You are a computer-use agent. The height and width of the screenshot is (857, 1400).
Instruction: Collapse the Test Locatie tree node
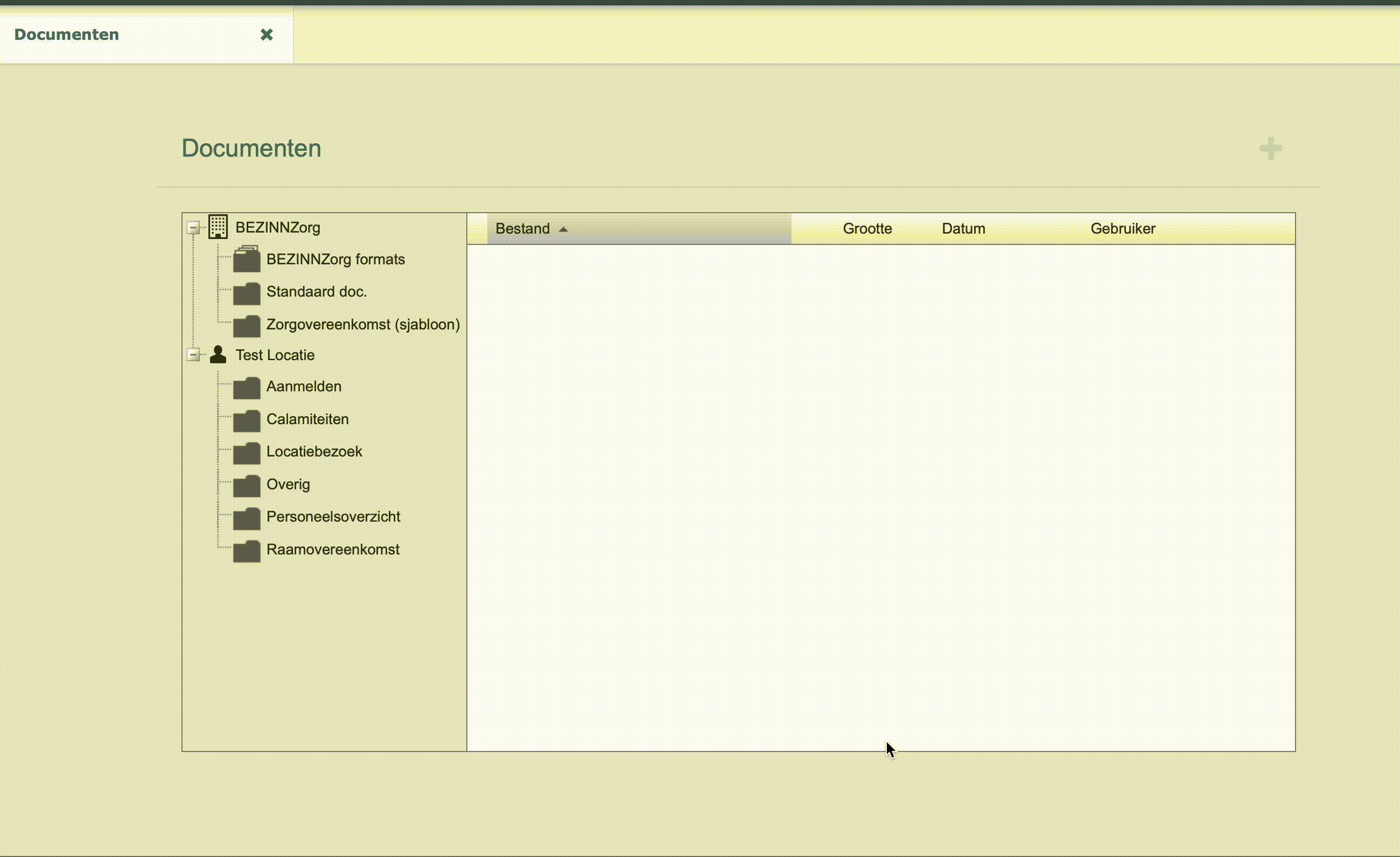[193, 354]
